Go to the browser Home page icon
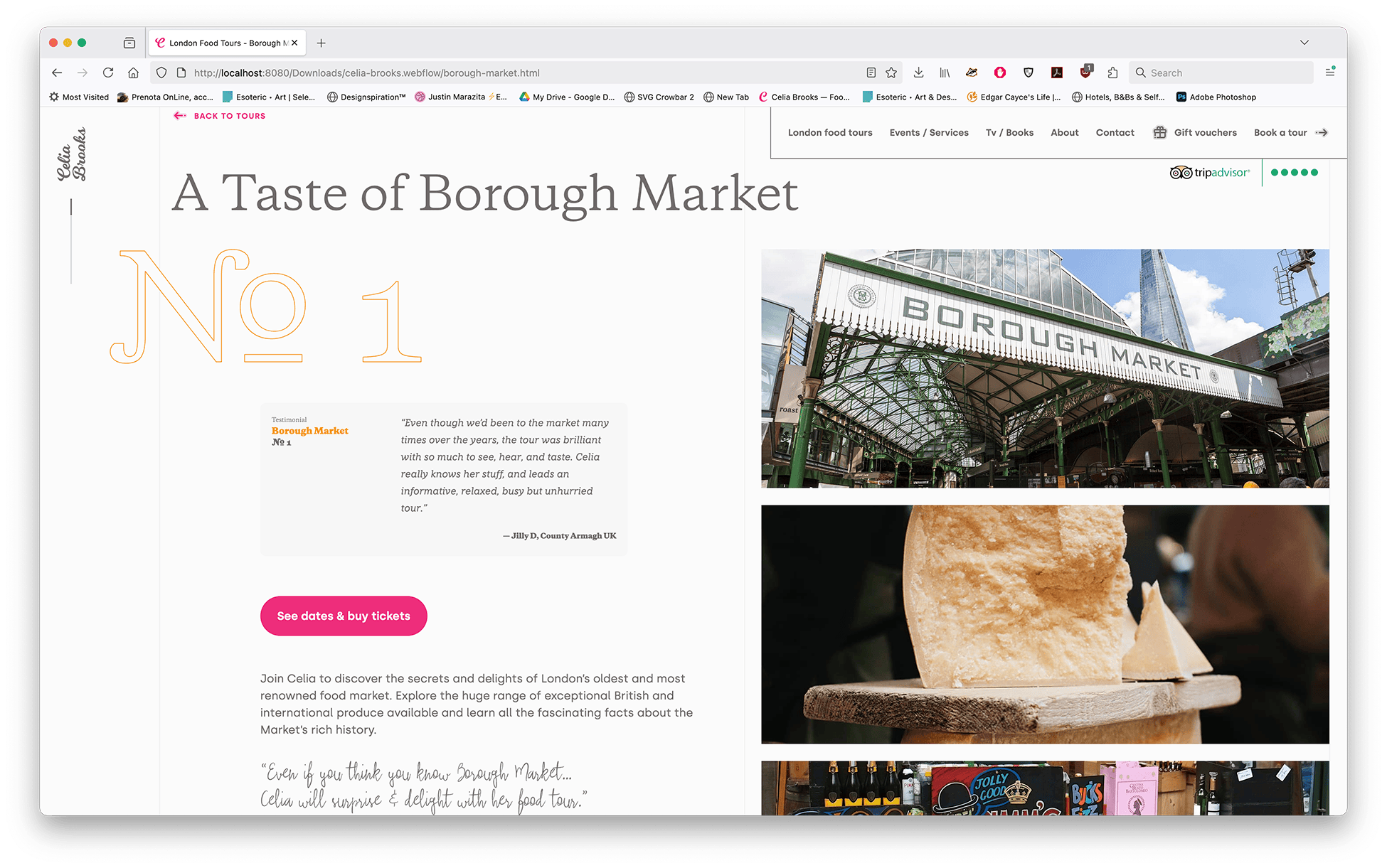The width and height of the screenshot is (1387, 868). [x=133, y=73]
